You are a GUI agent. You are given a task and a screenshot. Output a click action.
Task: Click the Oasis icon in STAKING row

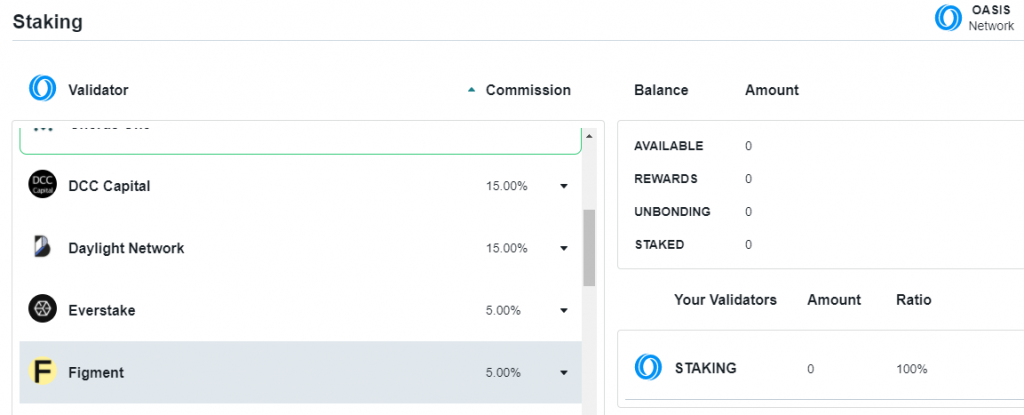coord(648,367)
